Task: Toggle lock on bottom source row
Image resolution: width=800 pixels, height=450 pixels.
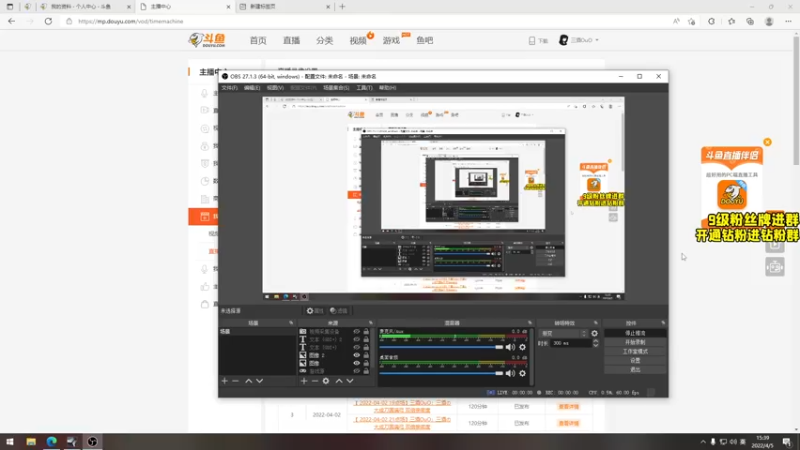Action: 366,371
